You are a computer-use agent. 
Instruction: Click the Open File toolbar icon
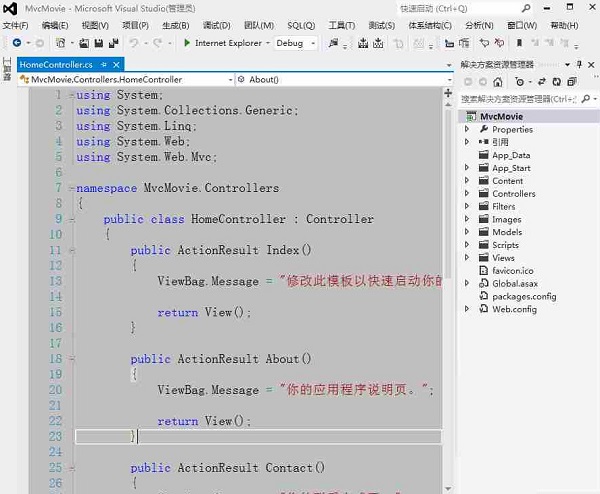tap(84, 43)
